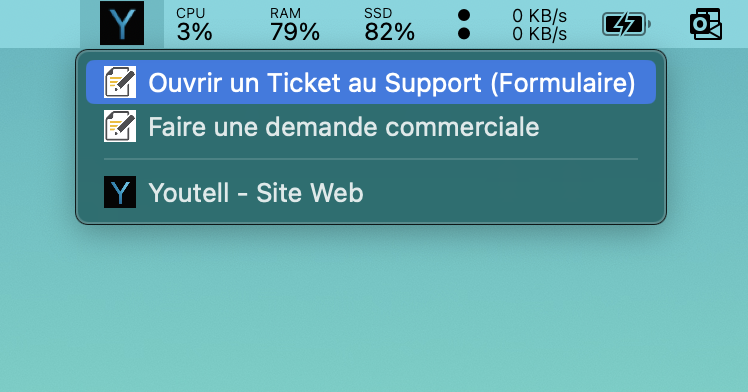This screenshot has width=748, height=392.
Task: Open the Outlook menu bar icon
Action: (706, 24)
